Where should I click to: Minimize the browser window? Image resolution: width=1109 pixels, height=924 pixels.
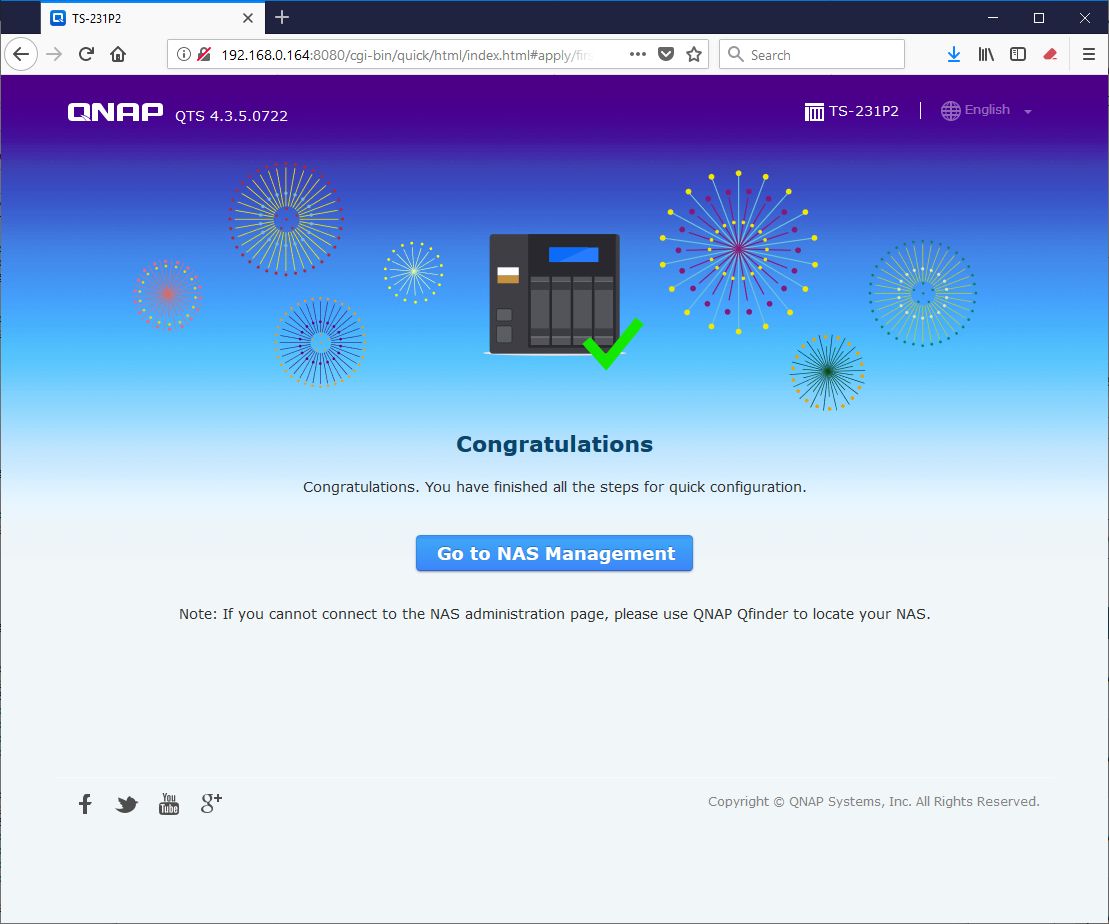click(x=993, y=18)
